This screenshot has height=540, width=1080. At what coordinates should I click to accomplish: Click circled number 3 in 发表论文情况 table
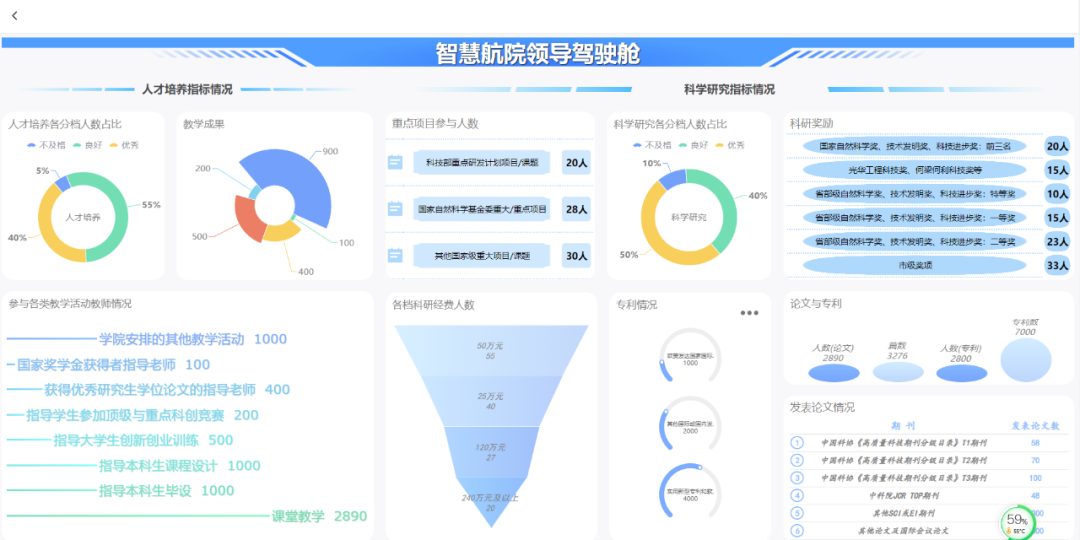point(797,478)
